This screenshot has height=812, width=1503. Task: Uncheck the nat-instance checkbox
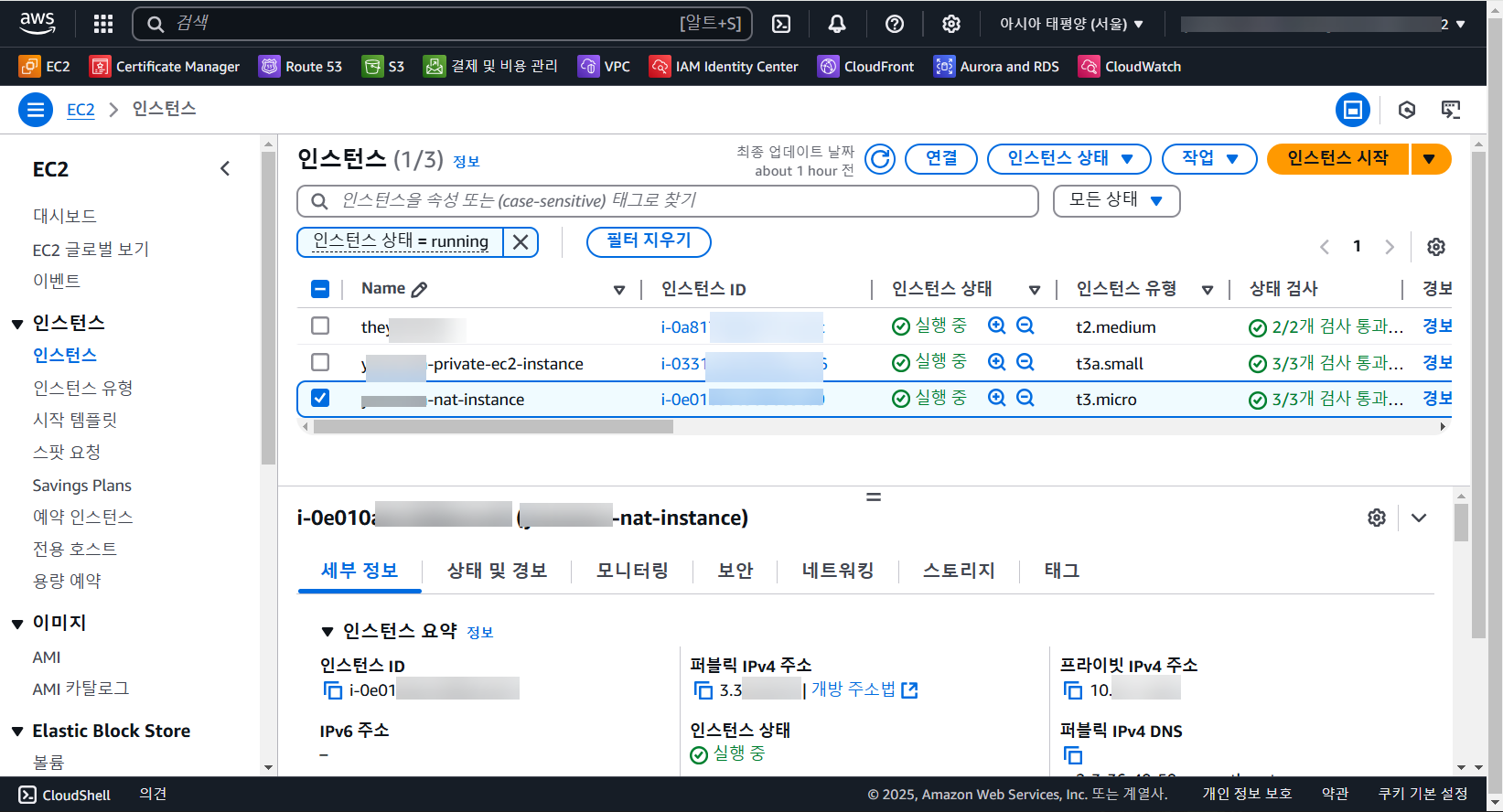click(x=320, y=398)
